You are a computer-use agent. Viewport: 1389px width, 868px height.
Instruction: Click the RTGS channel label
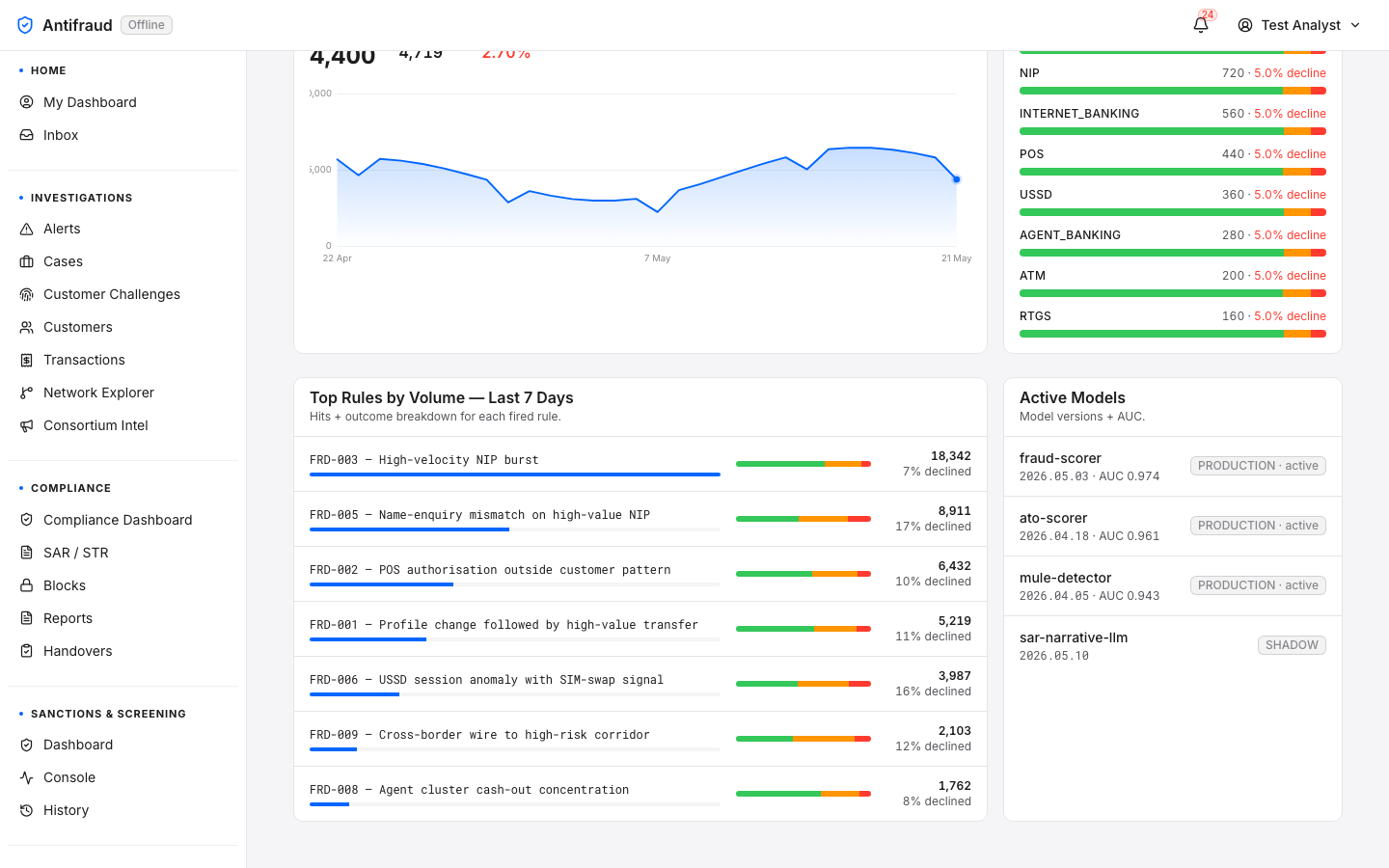tap(1035, 316)
